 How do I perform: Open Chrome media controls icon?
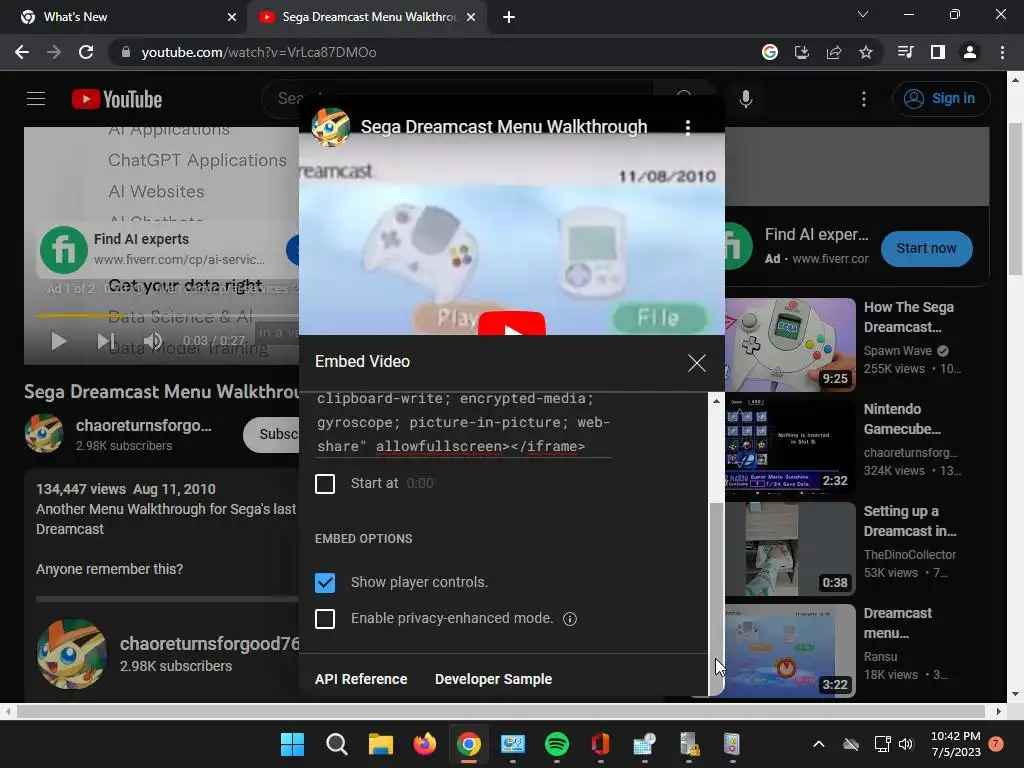click(905, 52)
